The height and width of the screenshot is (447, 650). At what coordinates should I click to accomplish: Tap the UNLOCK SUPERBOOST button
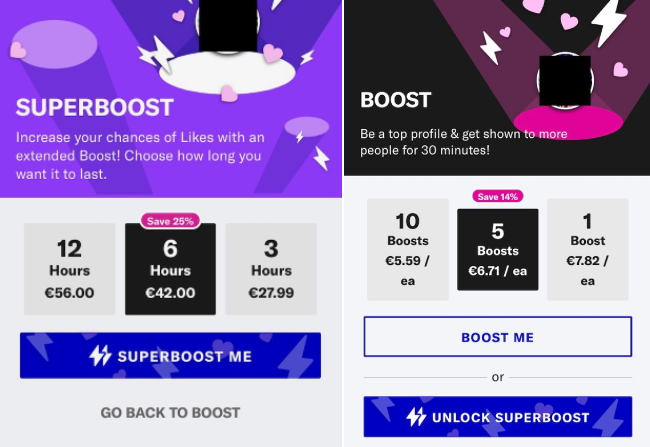click(x=498, y=417)
